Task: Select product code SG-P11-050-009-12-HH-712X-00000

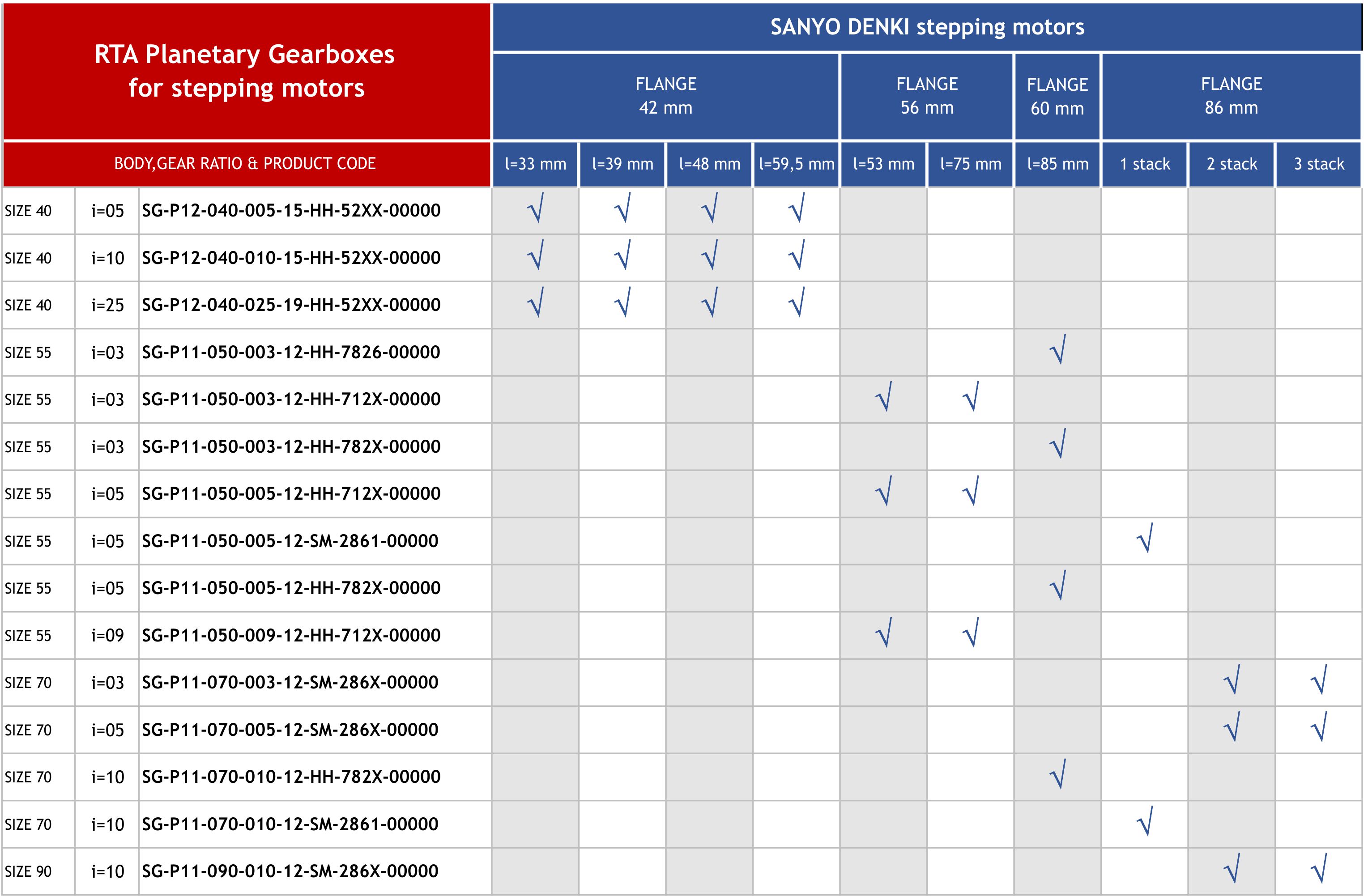Action: (x=291, y=635)
